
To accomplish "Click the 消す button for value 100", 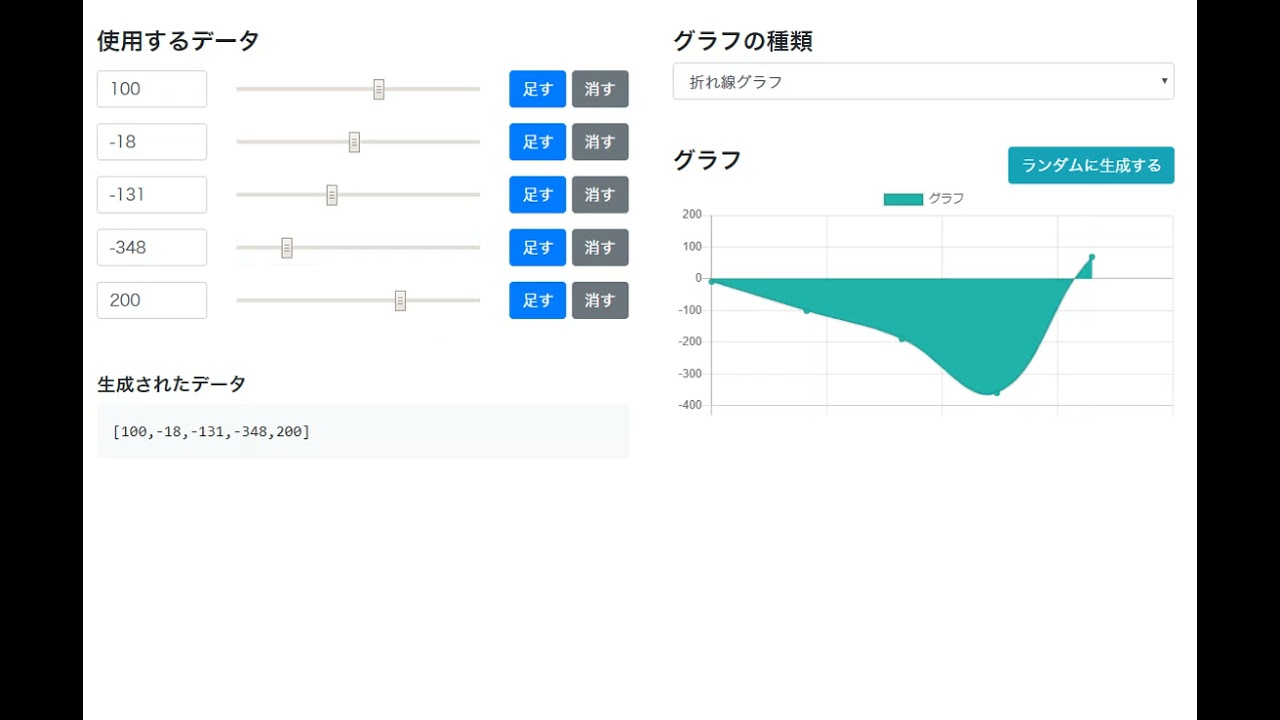I will tap(600, 89).
